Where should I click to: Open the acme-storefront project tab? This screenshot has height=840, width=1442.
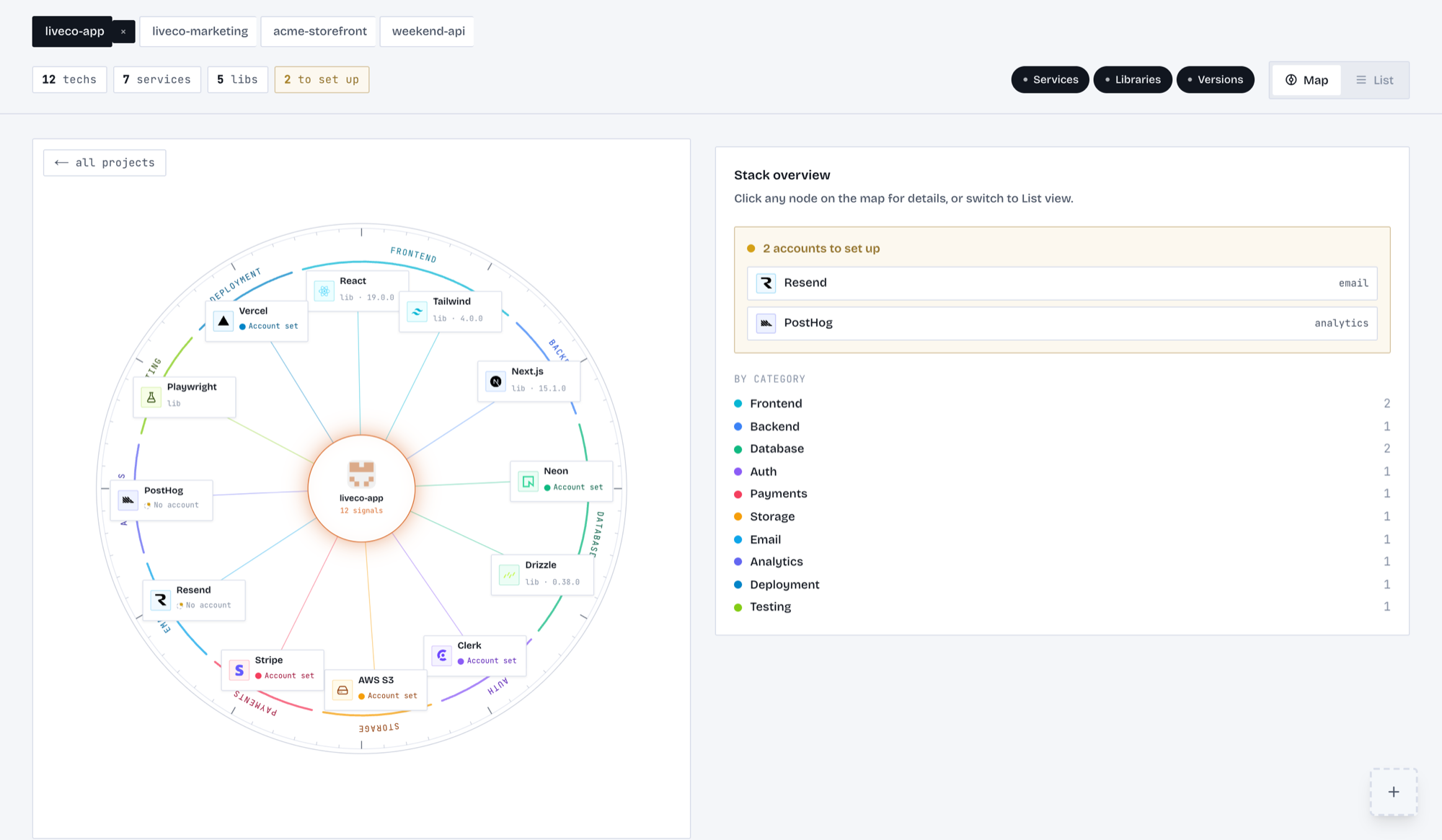click(x=319, y=32)
